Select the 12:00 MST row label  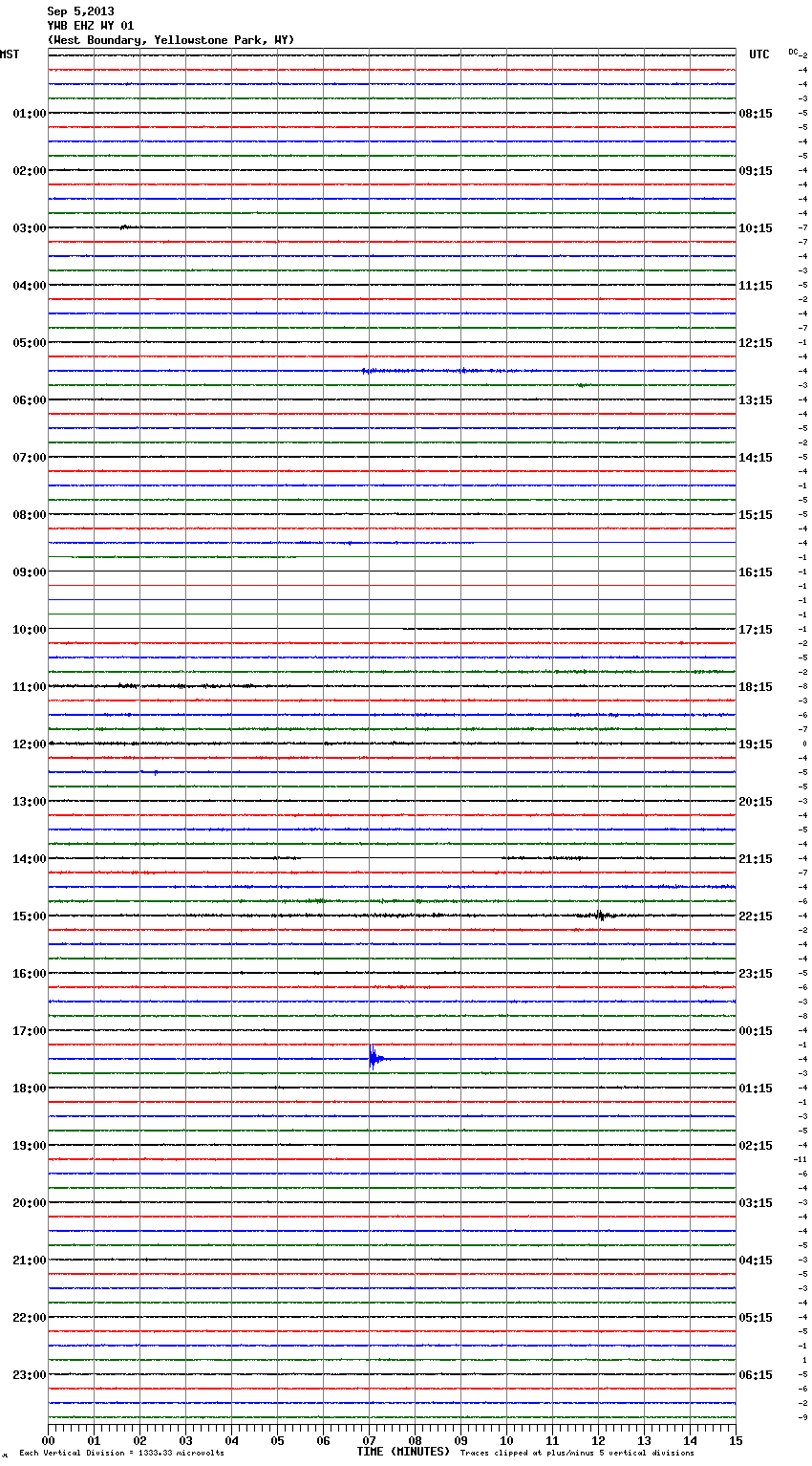30,744
